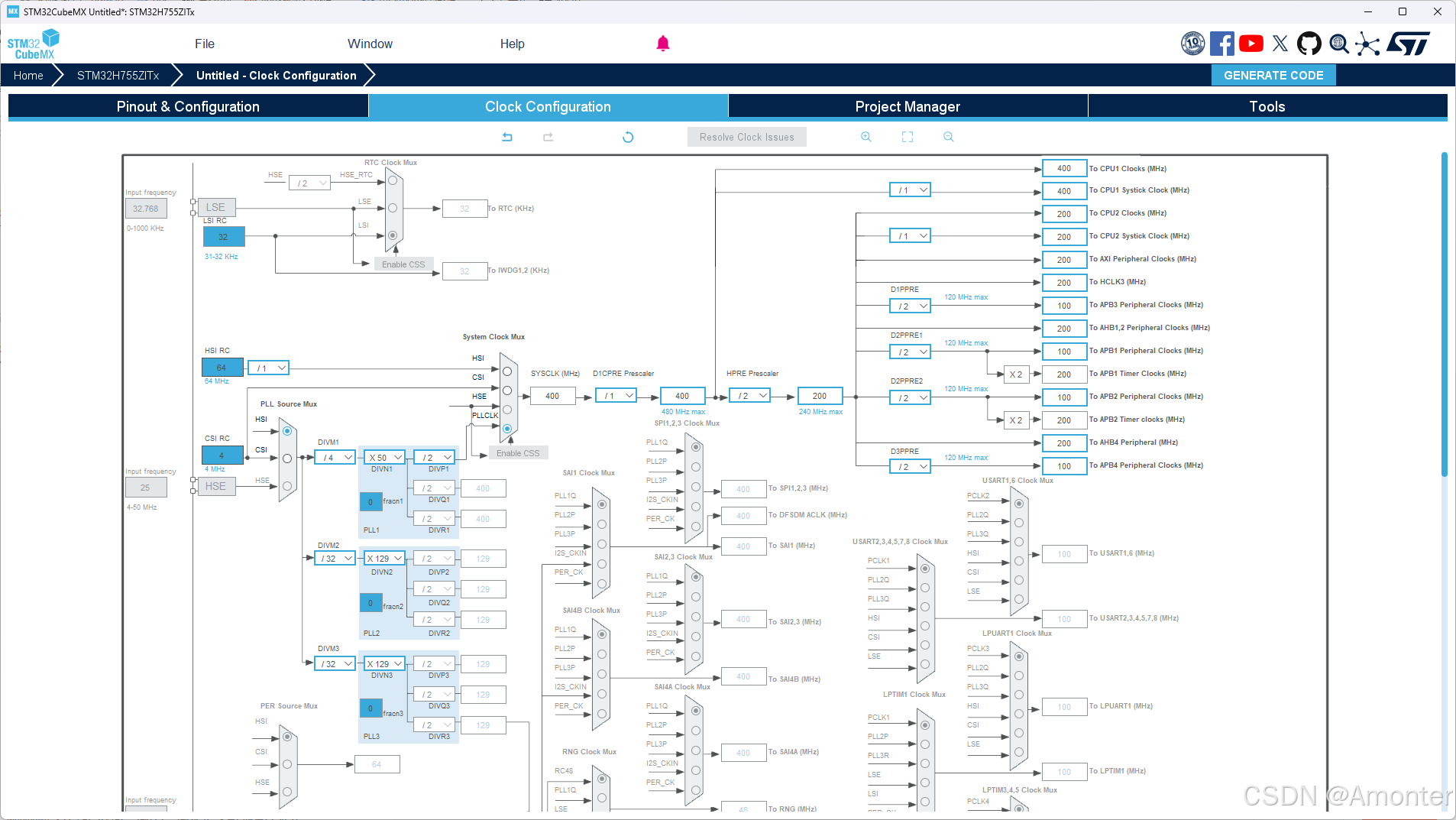Open the DIVP1 divider dropdown
This screenshot has width=1456, height=820.
[x=435, y=458]
